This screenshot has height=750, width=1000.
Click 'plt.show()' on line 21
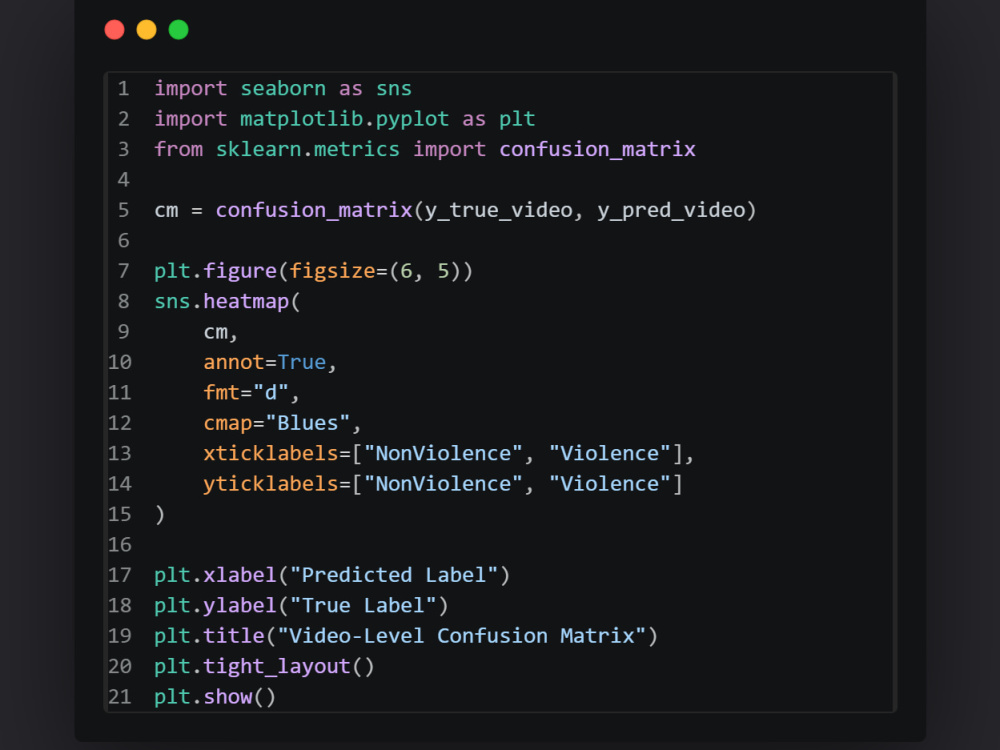[215, 697]
